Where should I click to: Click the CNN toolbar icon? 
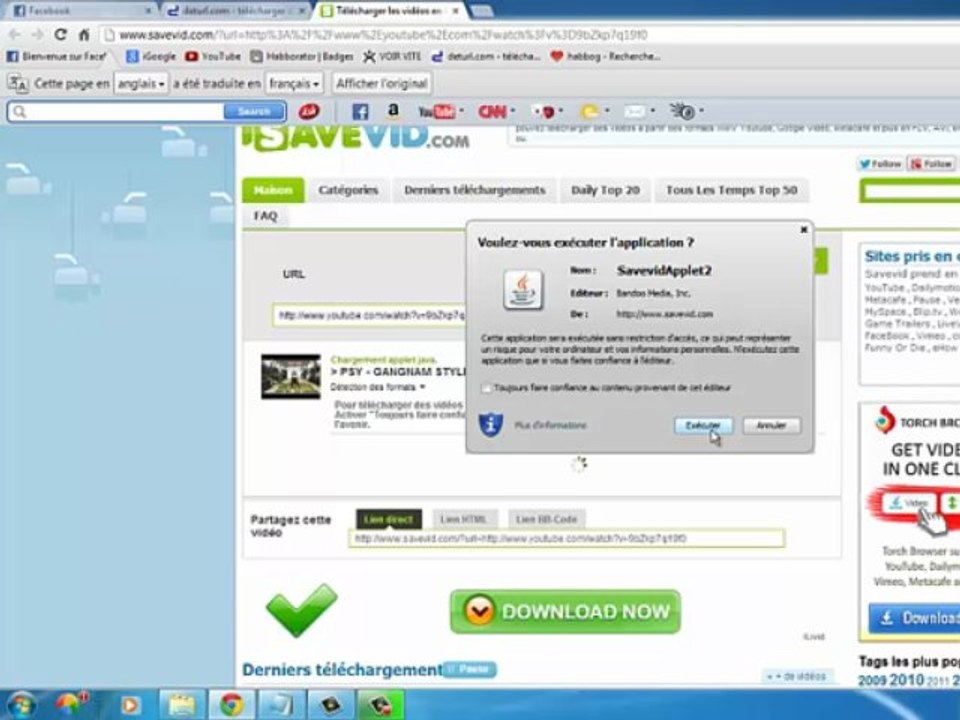coord(492,111)
